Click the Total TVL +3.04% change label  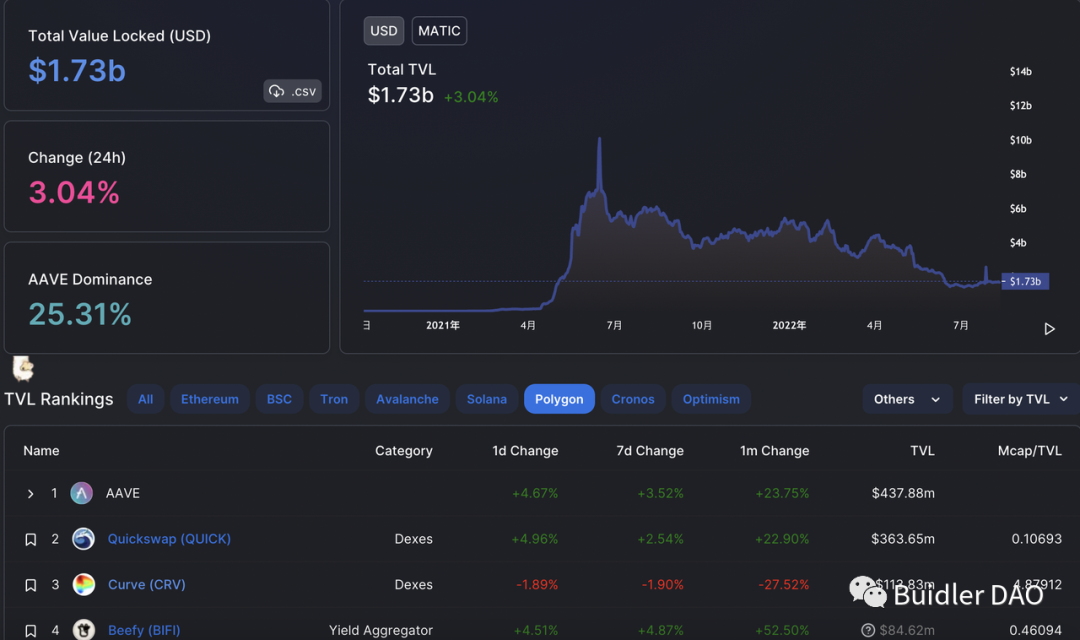471,97
